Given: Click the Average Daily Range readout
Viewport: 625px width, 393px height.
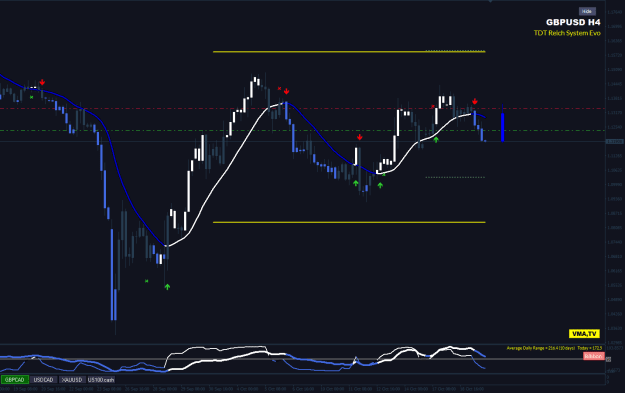Looking at the screenshot, I should pyautogui.click(x=554, y=348).
